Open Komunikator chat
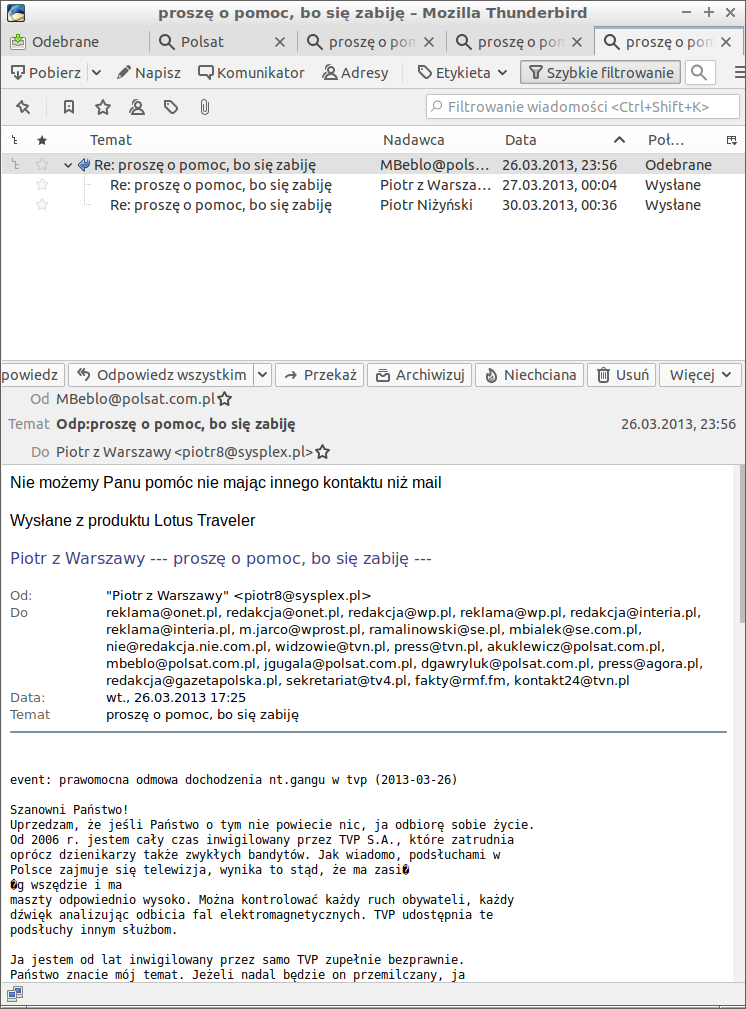 251,73
